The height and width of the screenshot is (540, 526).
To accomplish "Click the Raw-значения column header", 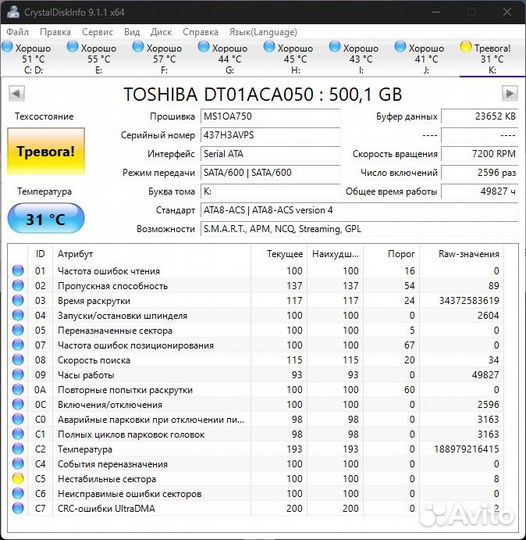I will (x=462, y=254).
